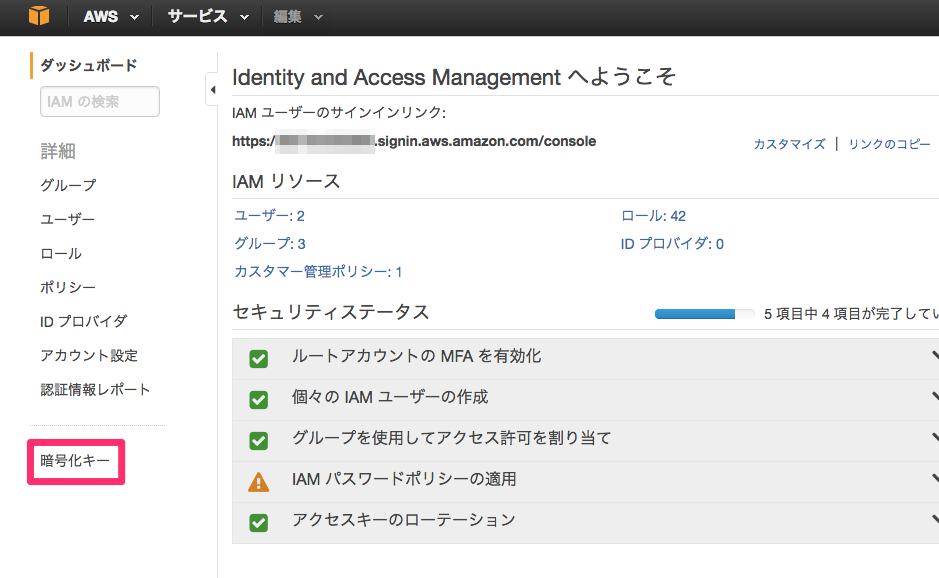
Task: Open the ユーザー: 2 resource link
Action: (x=272, y=215)
